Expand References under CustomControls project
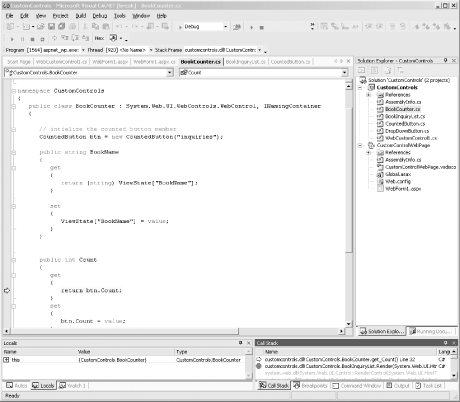Screen dimensions: 460x402 [x=369, y=95]
